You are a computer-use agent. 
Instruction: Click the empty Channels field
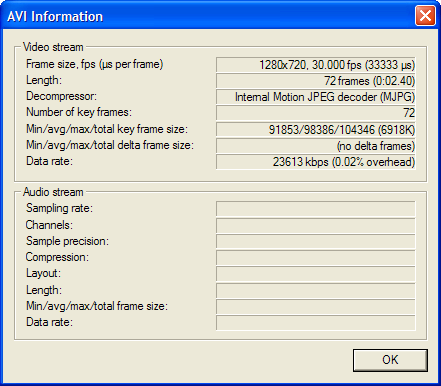pyautogui.click(x=316, y=226)
